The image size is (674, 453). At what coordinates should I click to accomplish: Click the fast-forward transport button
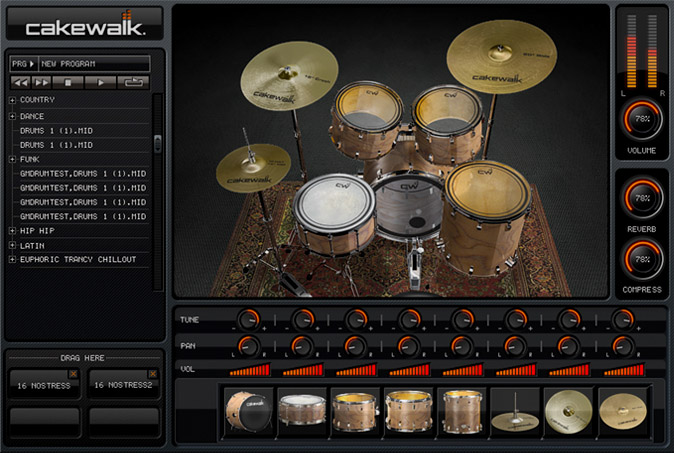pos(42,82)
